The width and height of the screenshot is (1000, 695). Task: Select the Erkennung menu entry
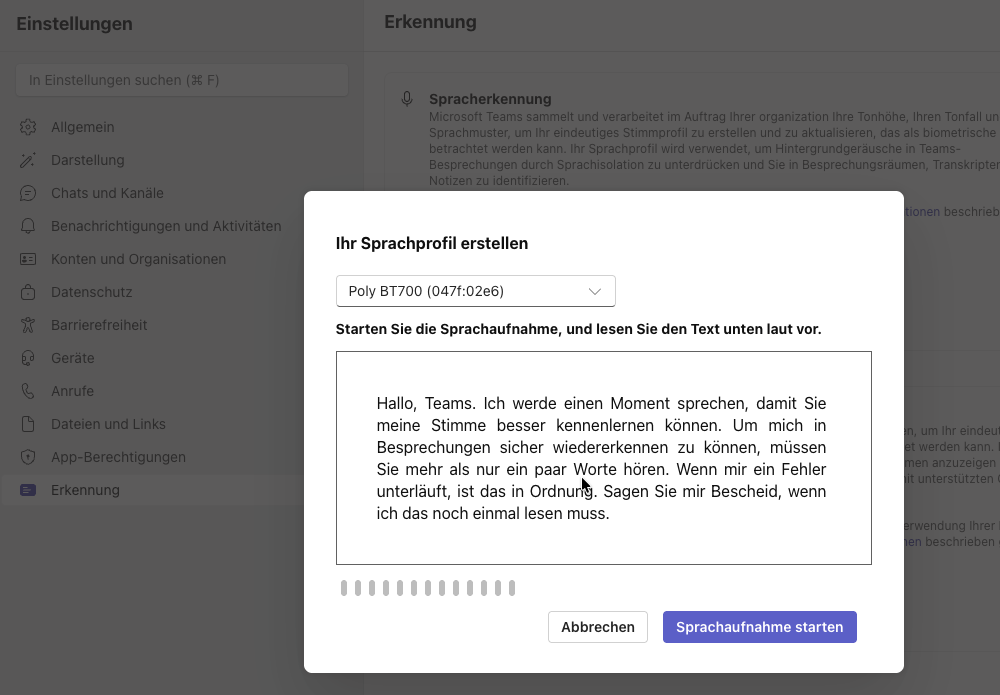[x=152, y=490]
